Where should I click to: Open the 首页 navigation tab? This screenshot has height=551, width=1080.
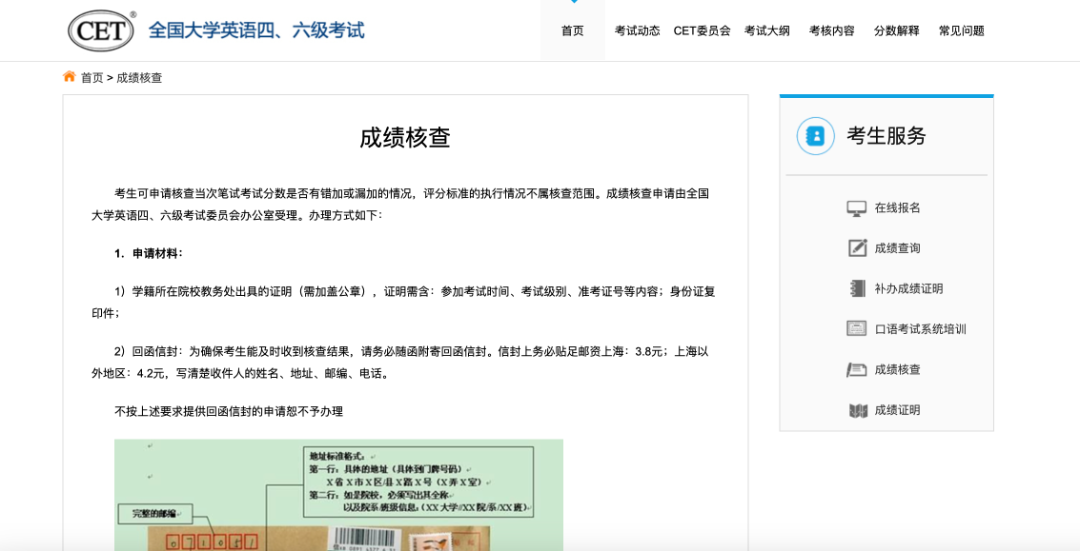click(572, 30)
